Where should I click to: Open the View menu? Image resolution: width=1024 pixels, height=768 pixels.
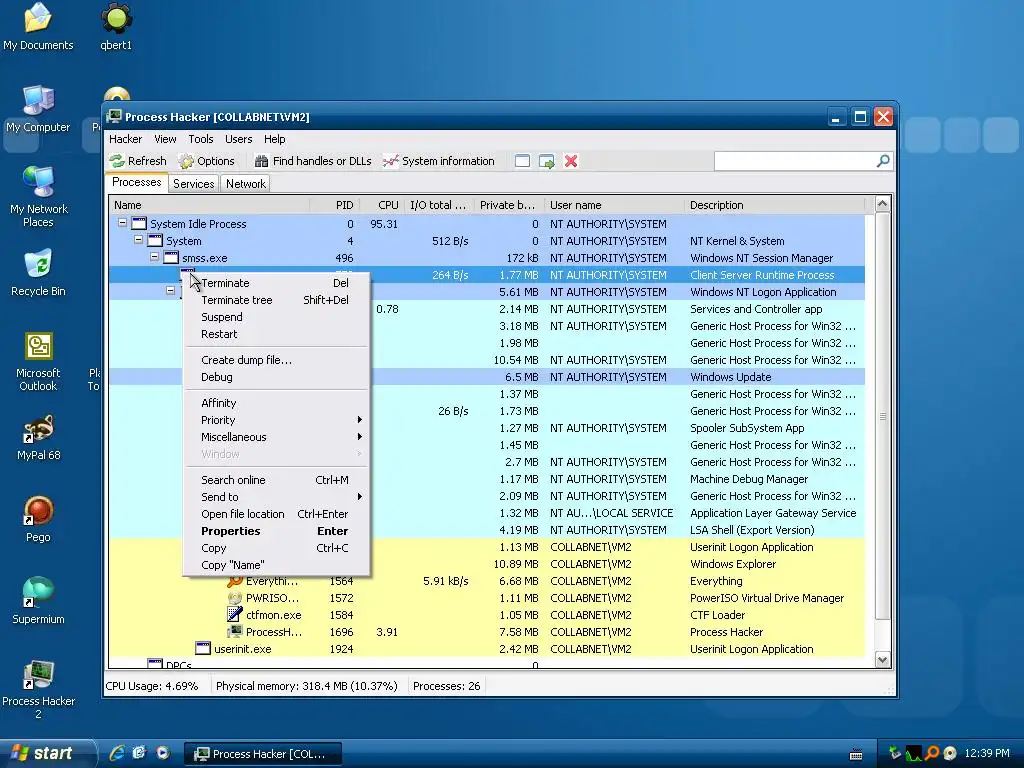[x=165, y=139]
